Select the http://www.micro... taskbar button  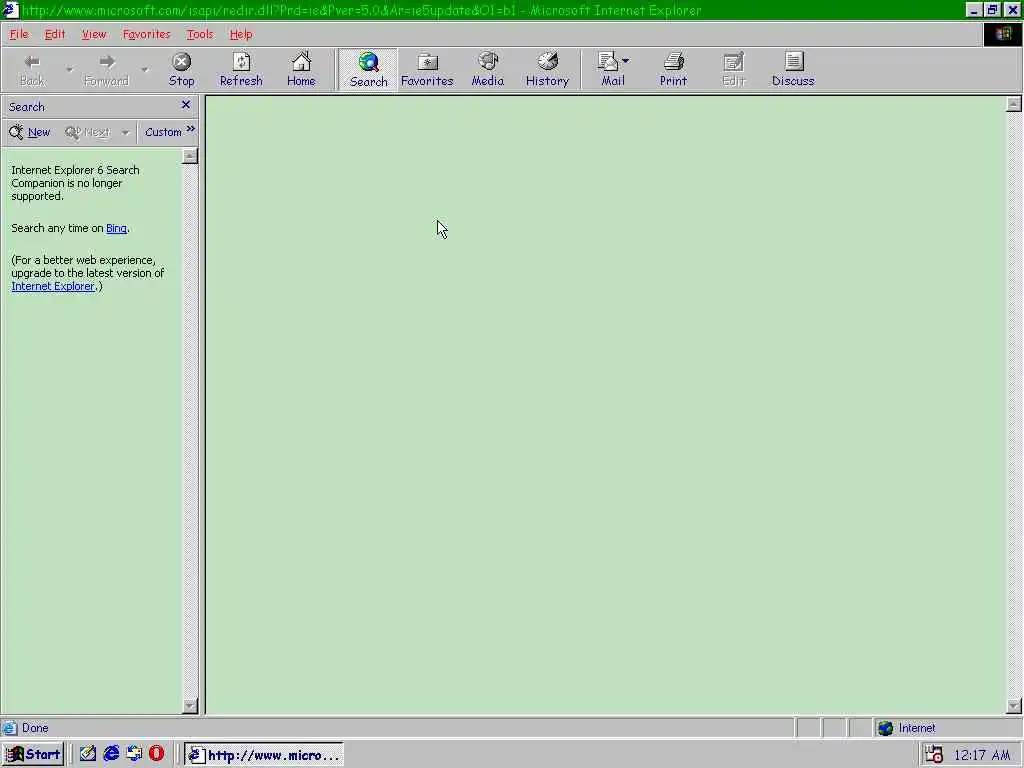pyautogui.click(x=264, y=755)
